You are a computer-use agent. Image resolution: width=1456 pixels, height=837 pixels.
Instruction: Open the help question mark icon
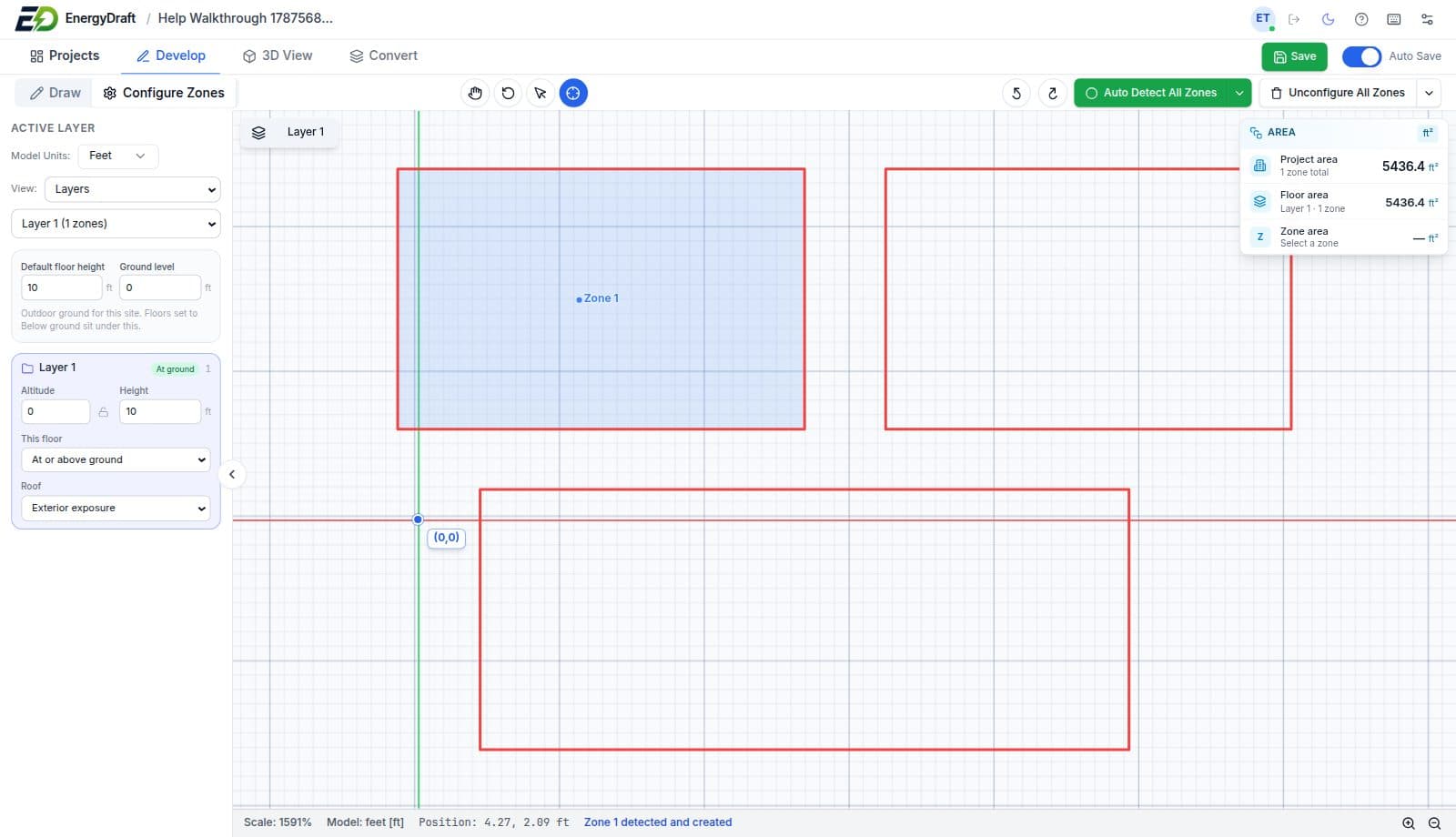pos(1361,19)
